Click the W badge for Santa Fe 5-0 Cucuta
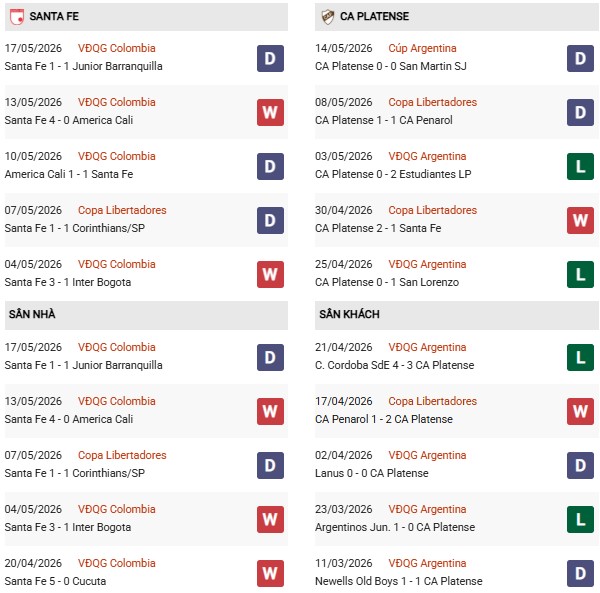The image size is (600, 593). tap(270, 573)
